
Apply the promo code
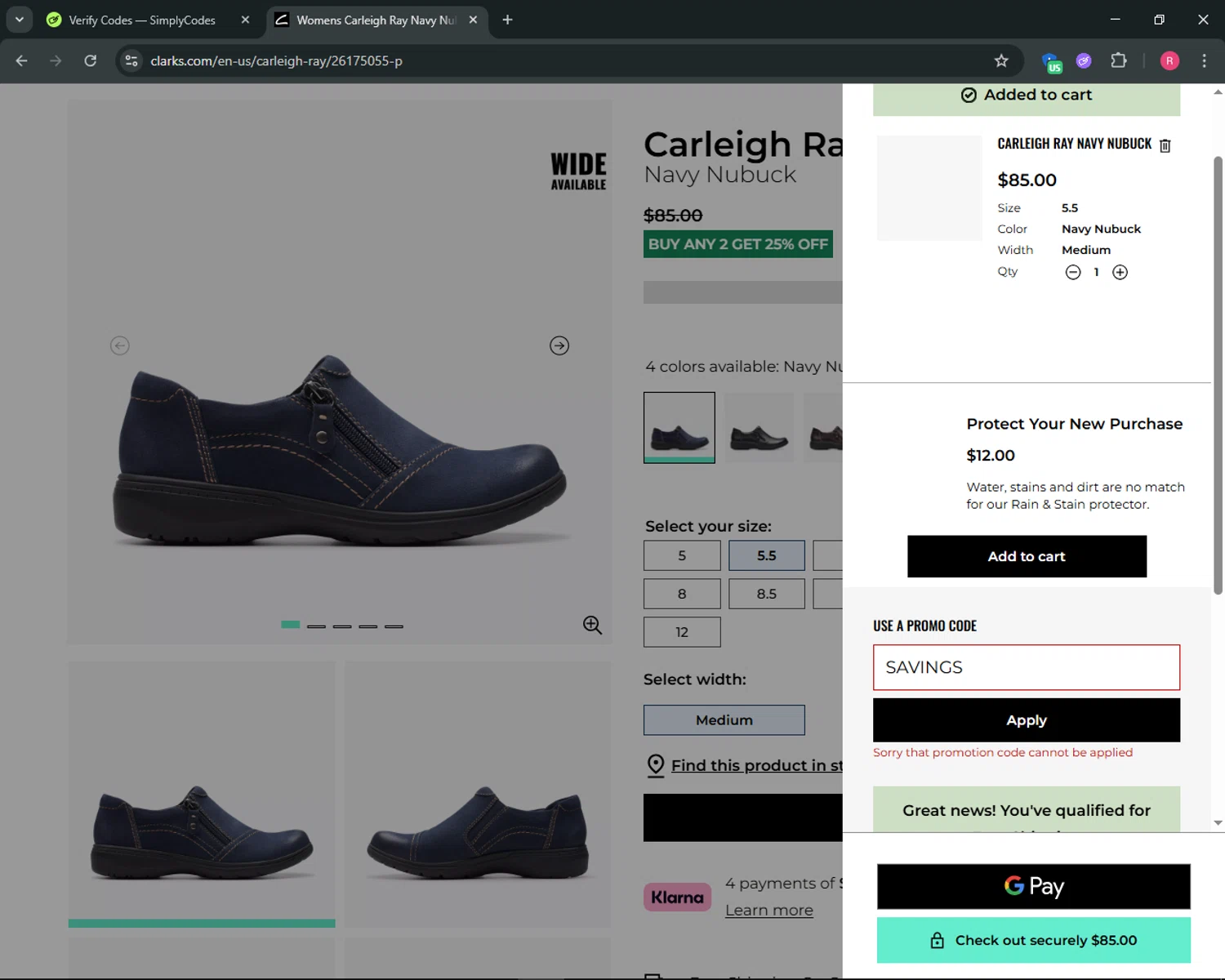[x=1027, y=720]
